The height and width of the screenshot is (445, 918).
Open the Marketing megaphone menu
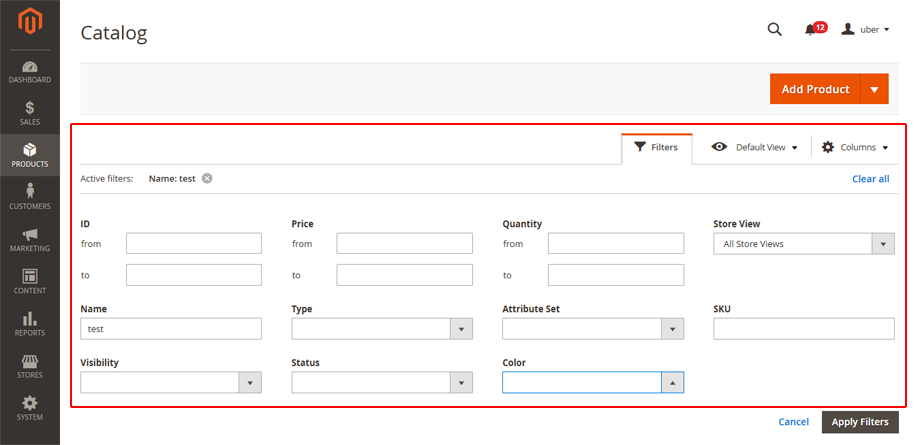[x=30, y=239]
